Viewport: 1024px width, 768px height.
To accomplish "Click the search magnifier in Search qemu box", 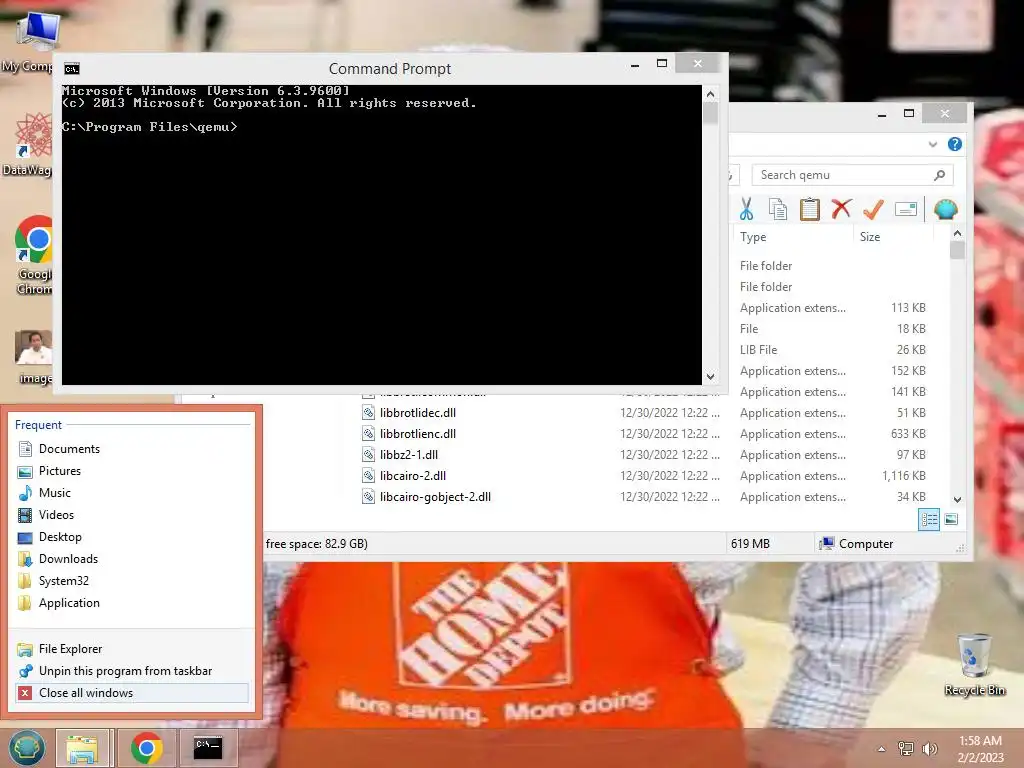I will (x=939, y=175).
